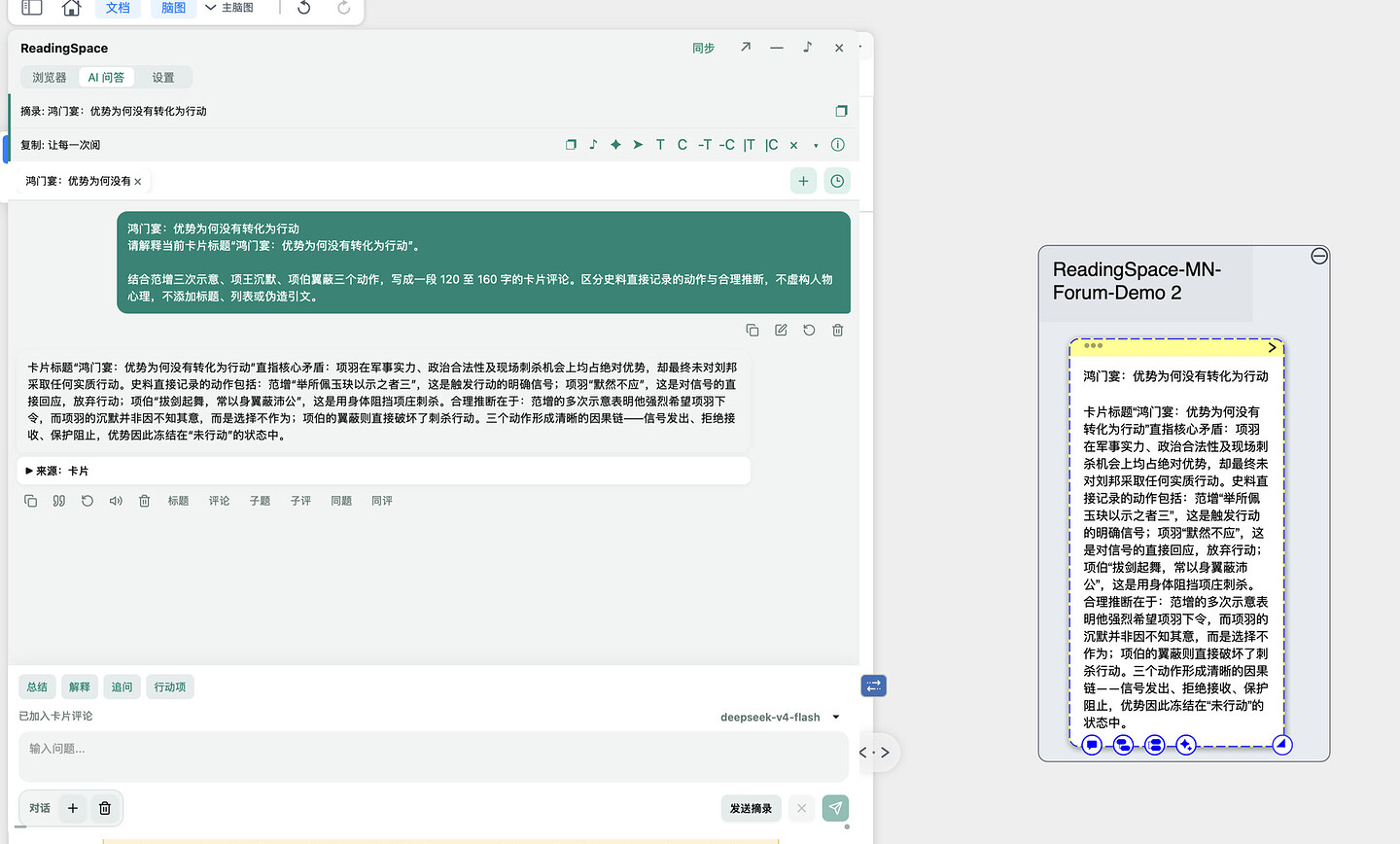Screen dimensions: 1400x844
Task: Add AI answer as 同评
Action: (x=382, y=501)
